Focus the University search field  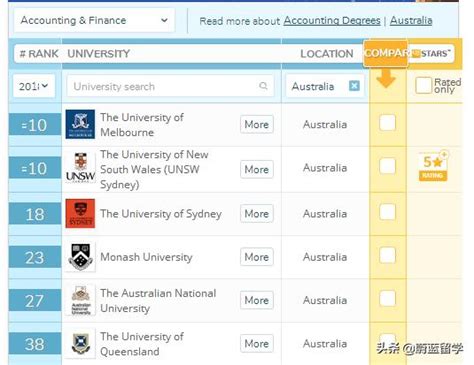tap(170, 86)
